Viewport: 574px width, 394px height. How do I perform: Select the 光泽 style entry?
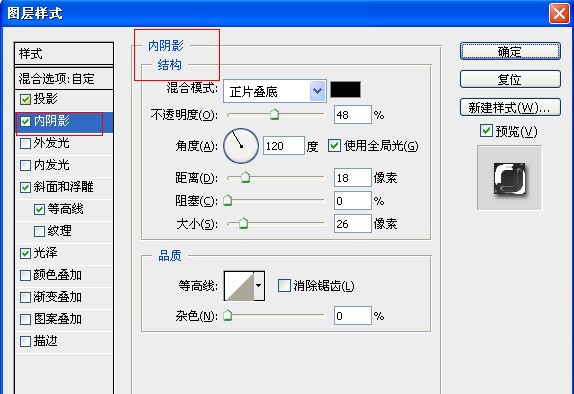point(64,253)
